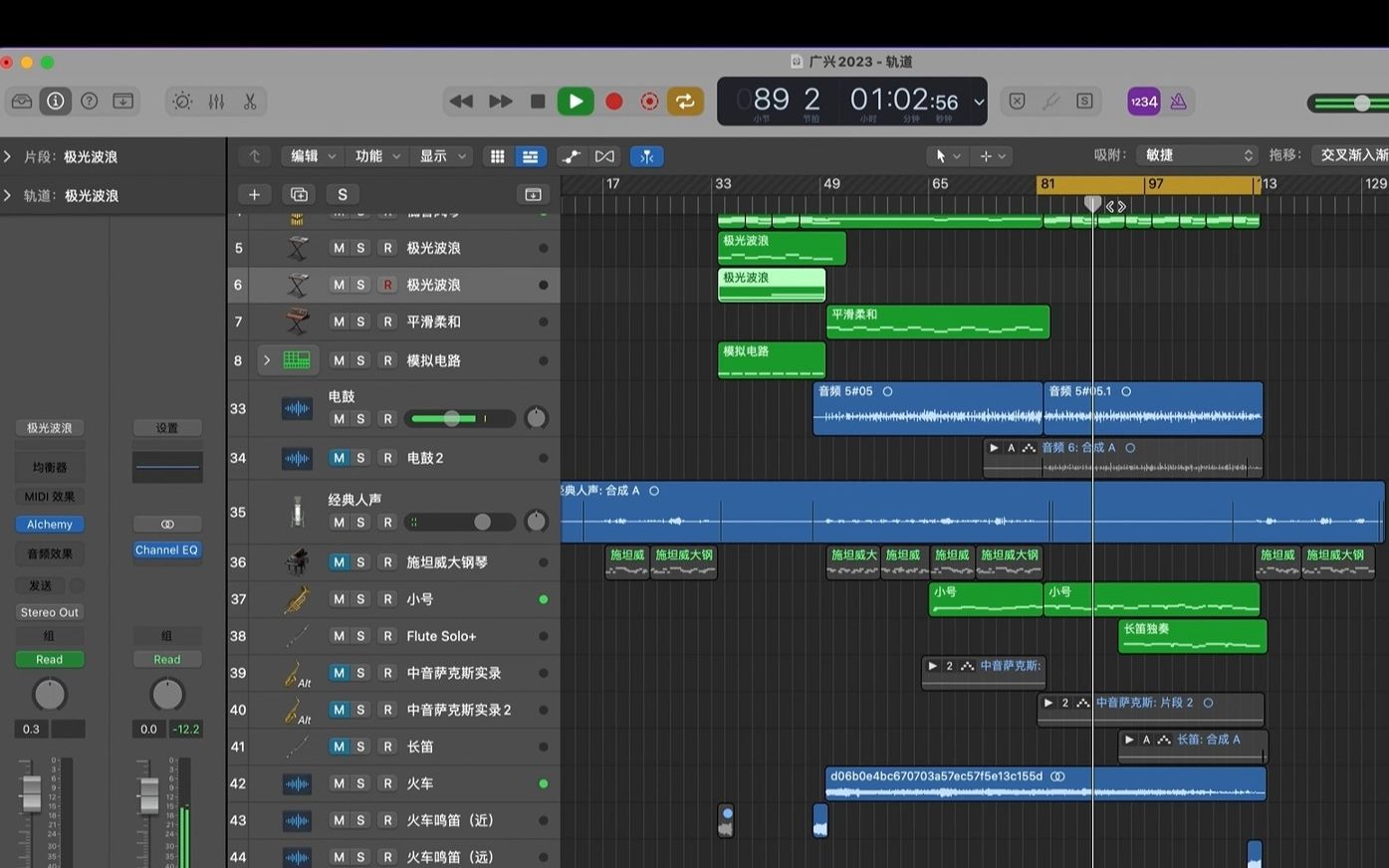The image size is (1389, 868).
Task: Toggle the automation curve button
Action: [x=571, y=156]
